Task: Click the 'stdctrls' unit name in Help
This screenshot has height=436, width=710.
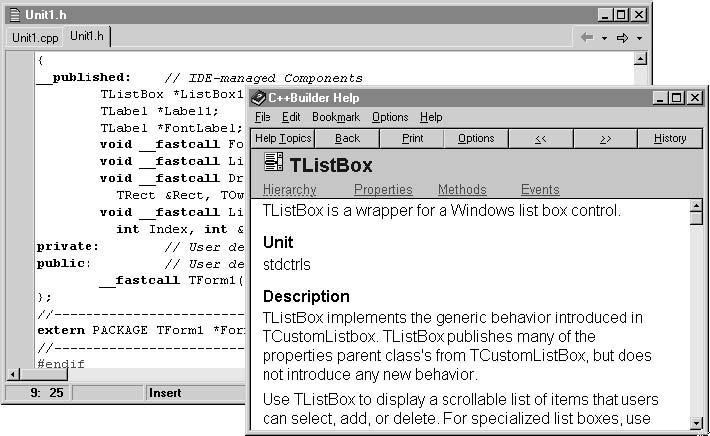Action: point(287,264)
